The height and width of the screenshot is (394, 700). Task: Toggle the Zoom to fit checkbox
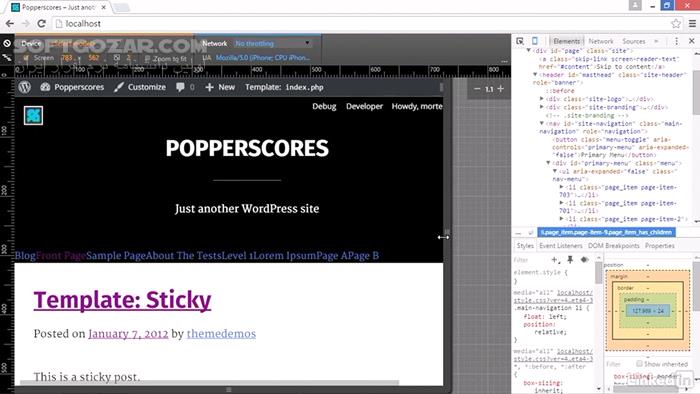147,58
